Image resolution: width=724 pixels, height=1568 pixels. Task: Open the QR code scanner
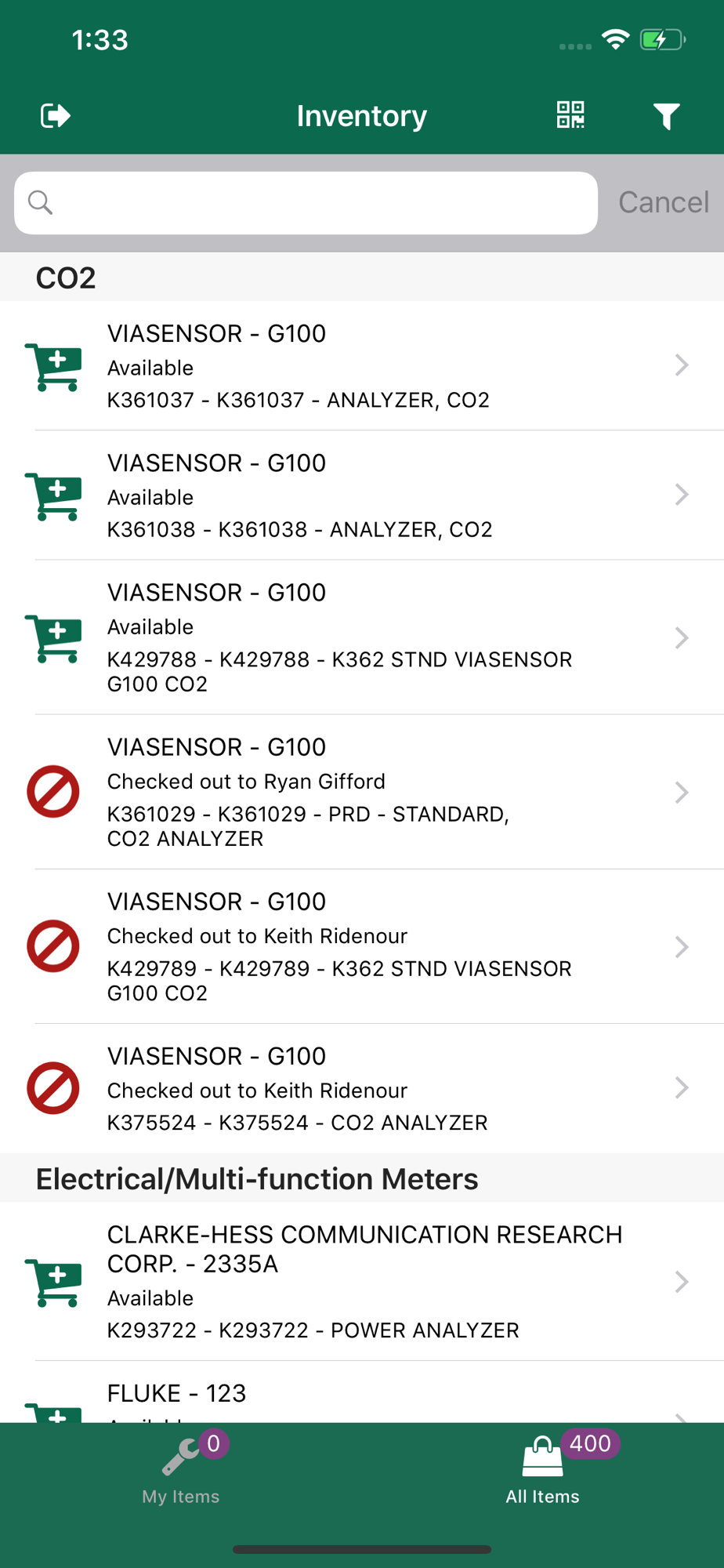[x=570, y=115]
